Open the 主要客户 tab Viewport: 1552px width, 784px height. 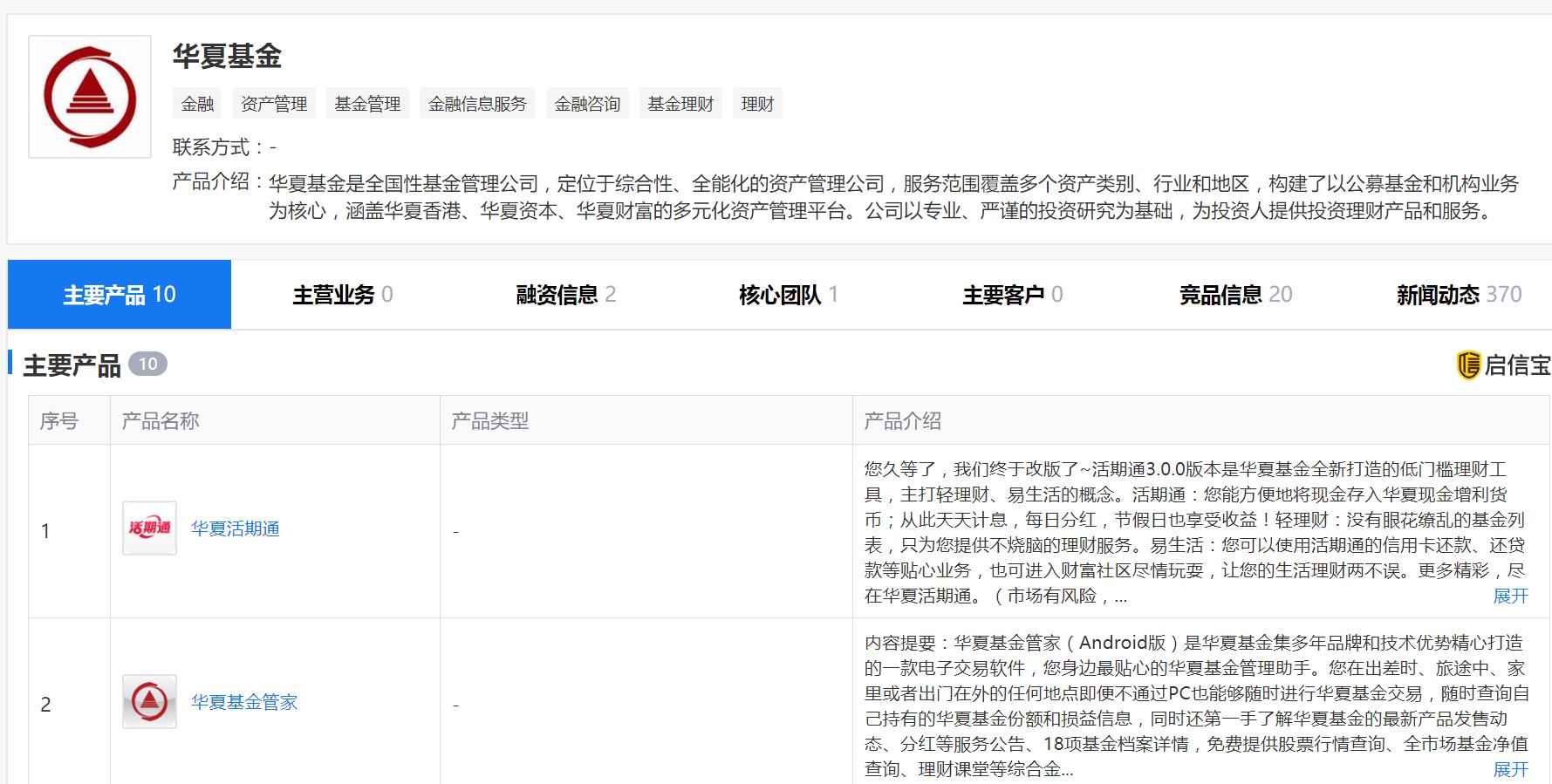click(1012, 295)
